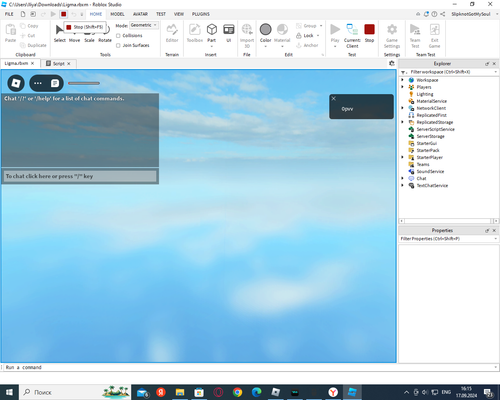Click the small stop icon in the quick access toolbar
Screen dimensions: 500x400
pyautogui.click(x=63, y=14)
